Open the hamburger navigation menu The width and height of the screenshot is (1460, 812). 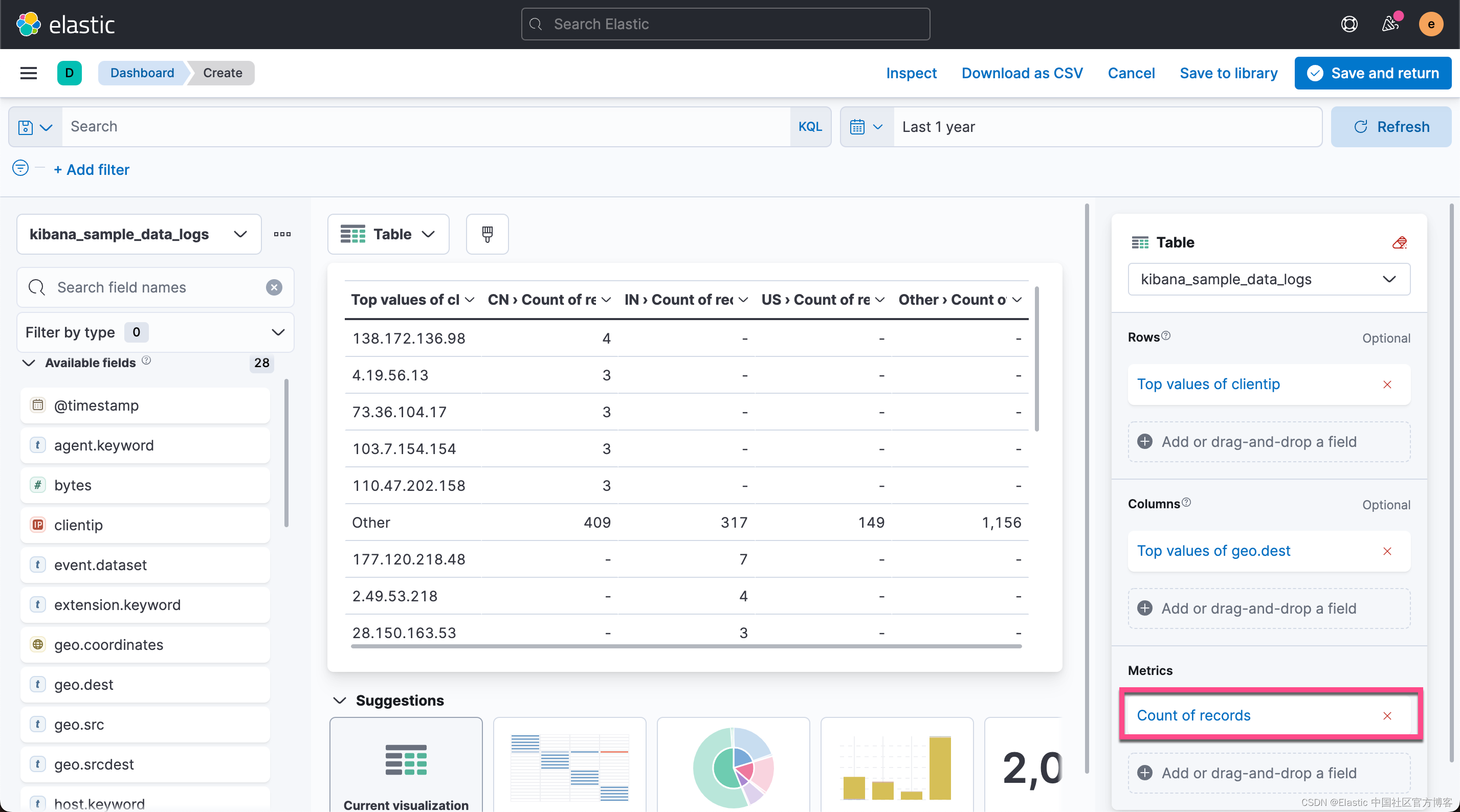click(28, 73)
